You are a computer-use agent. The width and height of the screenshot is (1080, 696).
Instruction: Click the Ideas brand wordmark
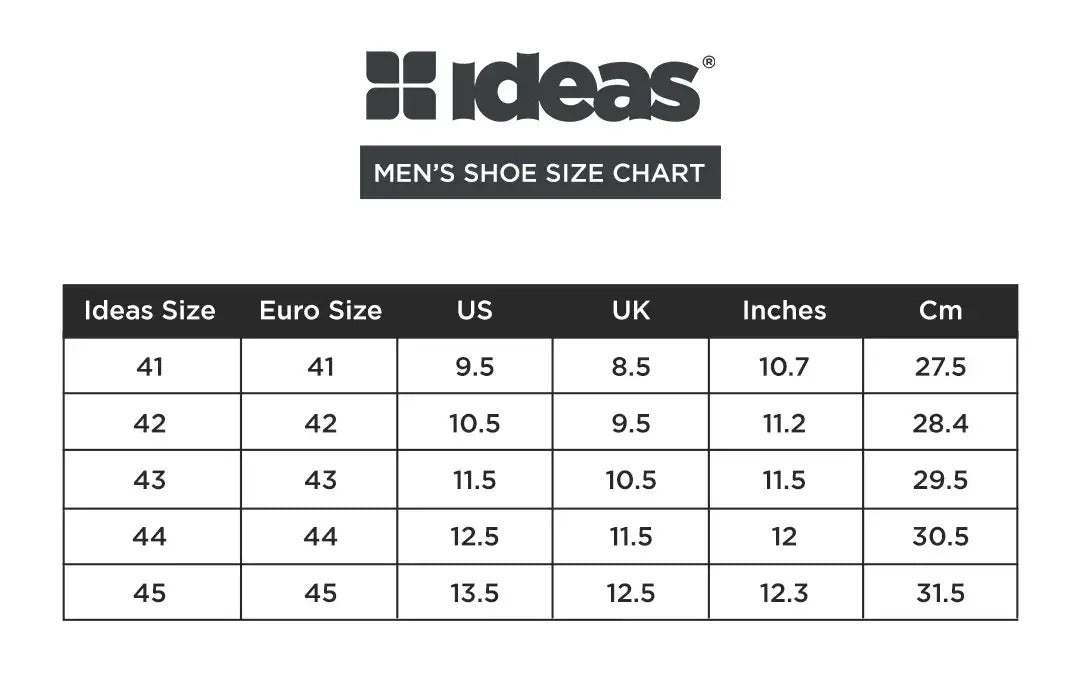[575, 89]
